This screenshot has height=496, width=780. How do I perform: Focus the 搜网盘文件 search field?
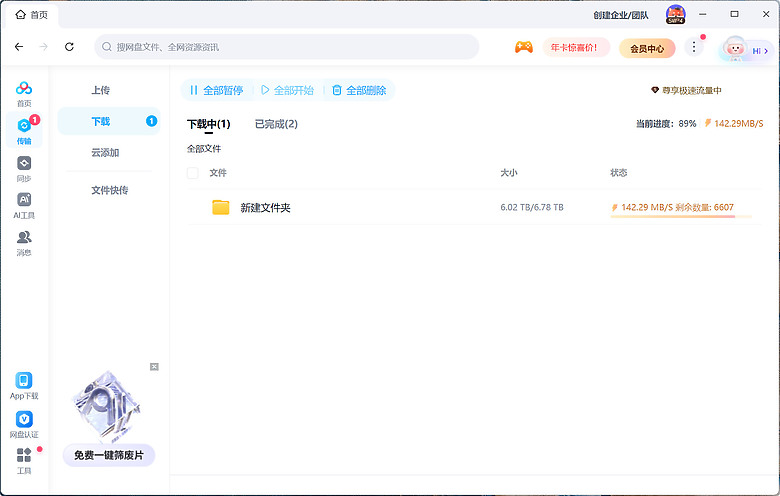point(287,47)
